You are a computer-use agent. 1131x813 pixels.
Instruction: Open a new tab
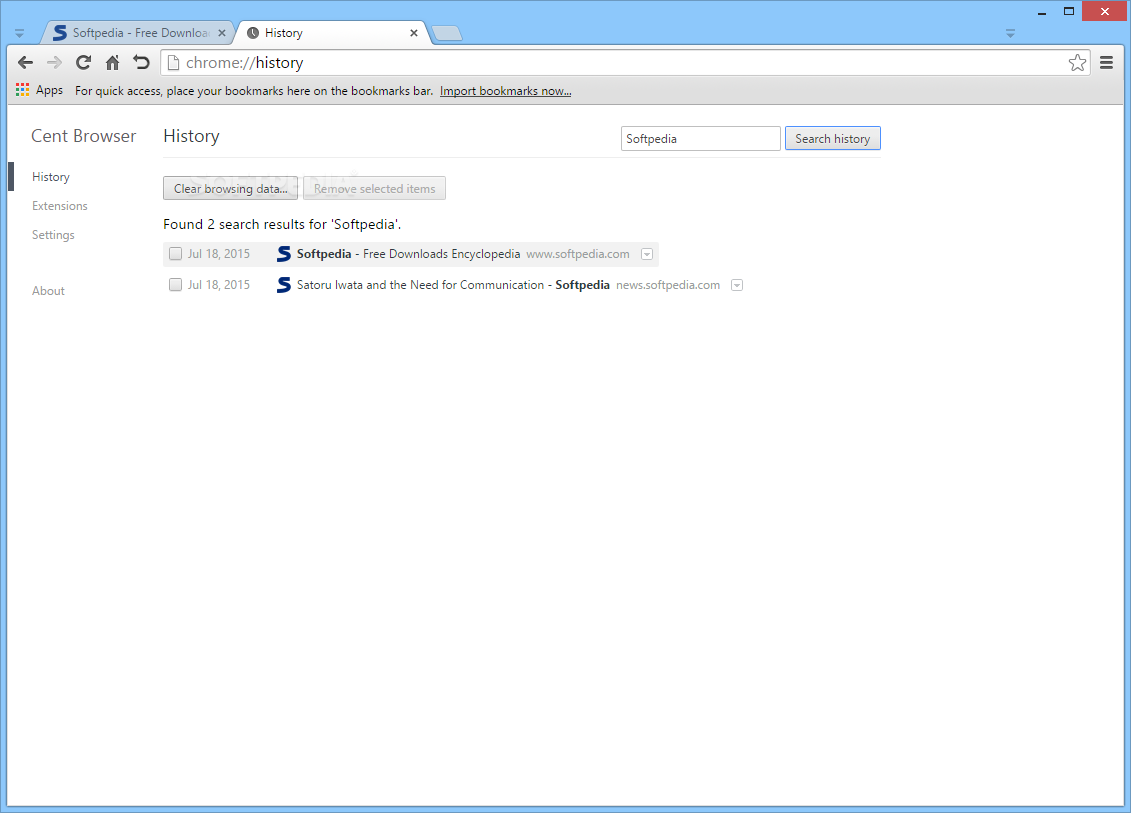click(447, 33)
